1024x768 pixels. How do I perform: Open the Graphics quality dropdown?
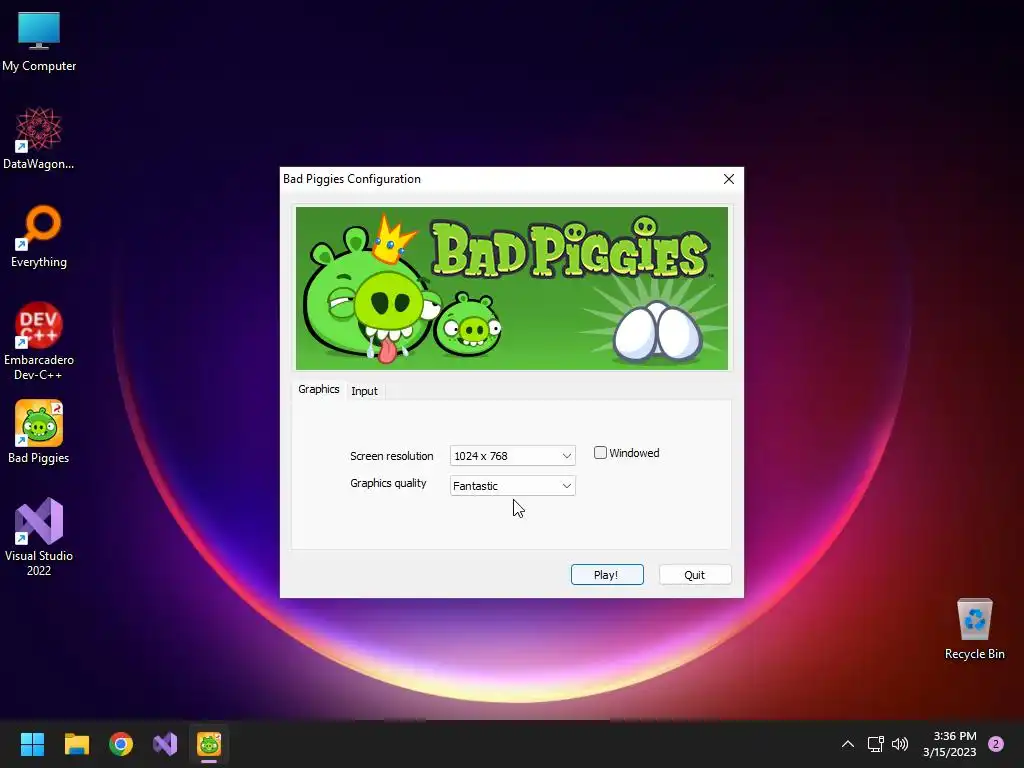513,486
